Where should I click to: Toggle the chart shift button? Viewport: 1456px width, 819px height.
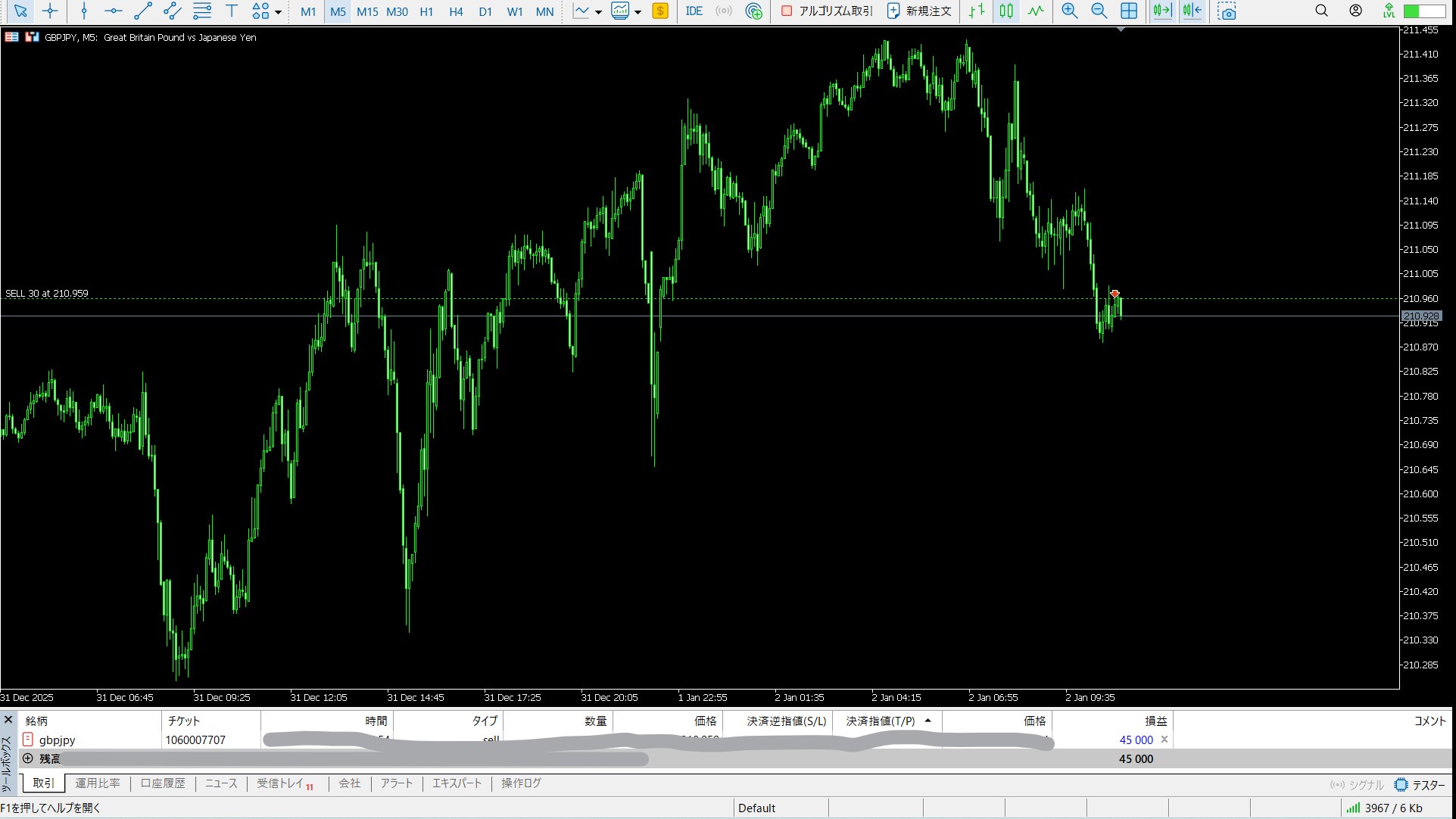[1192, 11]
